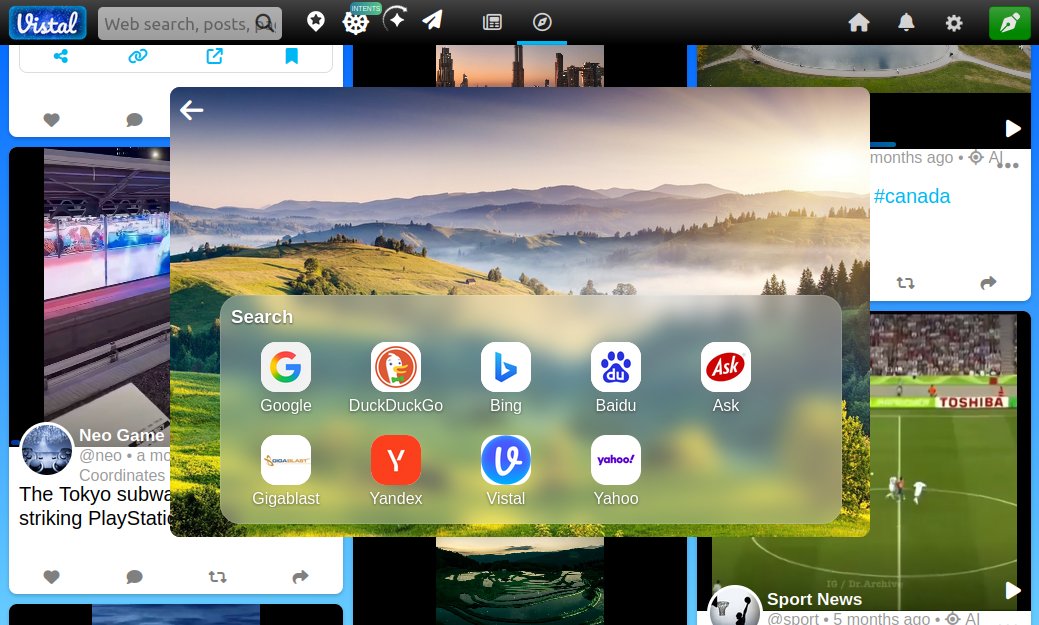This screenshot has height=625, width=1039.
Task: Like the top-left post with heart
Action: (x=52, y=120)
